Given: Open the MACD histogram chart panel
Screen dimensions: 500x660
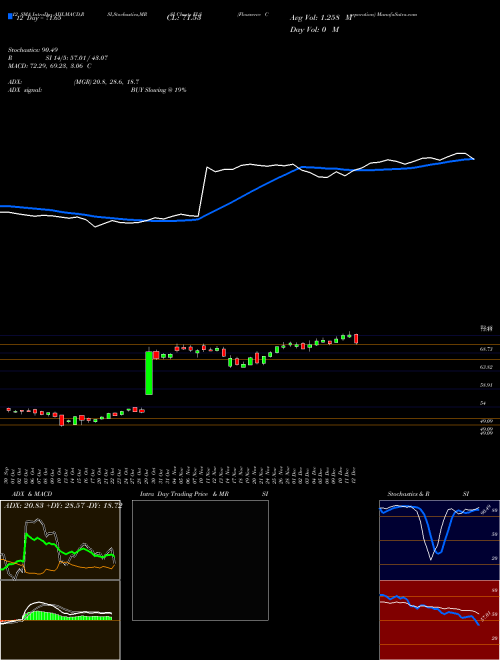Looking at the screenshot, I should point(60,620).
